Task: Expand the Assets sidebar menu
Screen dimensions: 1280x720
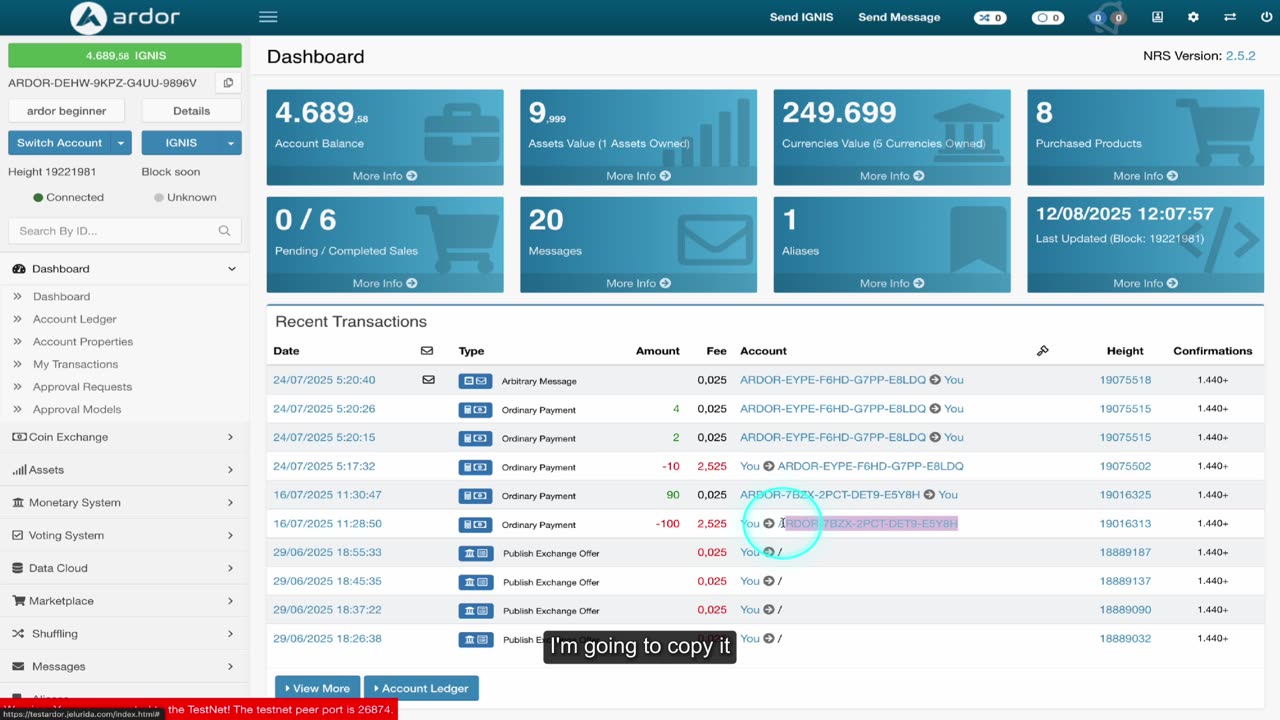Action: pos(125,470)
